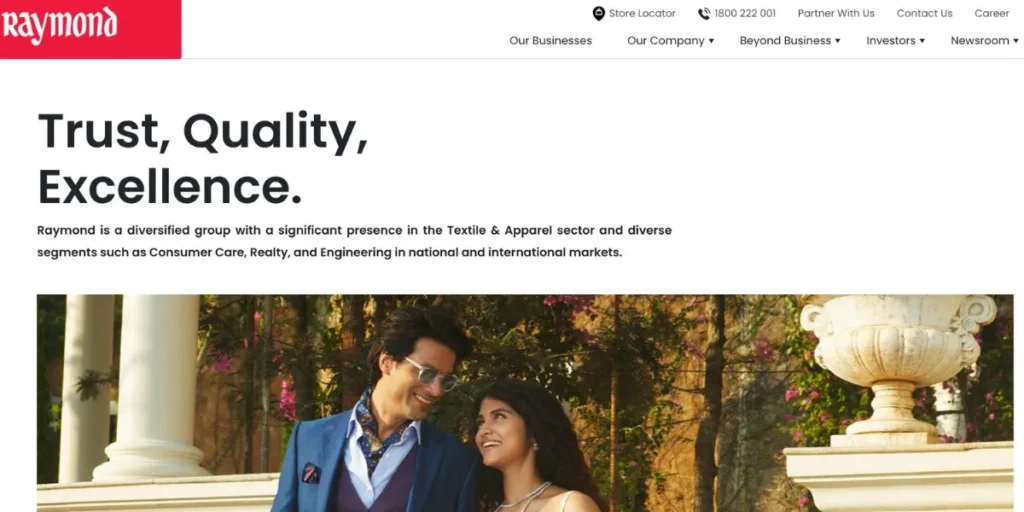Open the Our Company menu

pos(665,40)
